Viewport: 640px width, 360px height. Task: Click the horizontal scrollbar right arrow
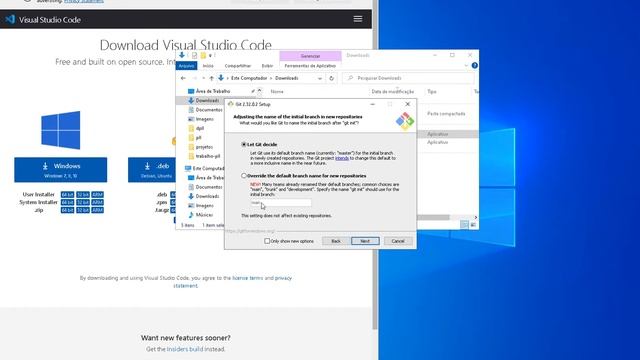pyautogui.click(x=476, y=217)
